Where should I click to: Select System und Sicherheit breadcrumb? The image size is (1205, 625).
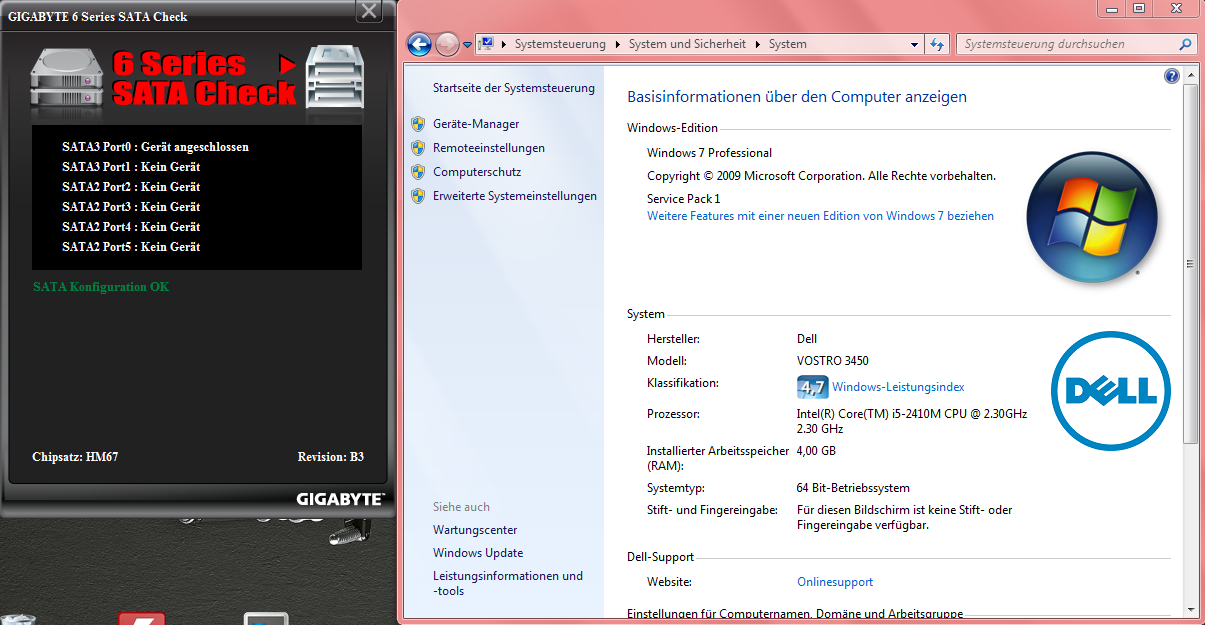click(687, 44)
